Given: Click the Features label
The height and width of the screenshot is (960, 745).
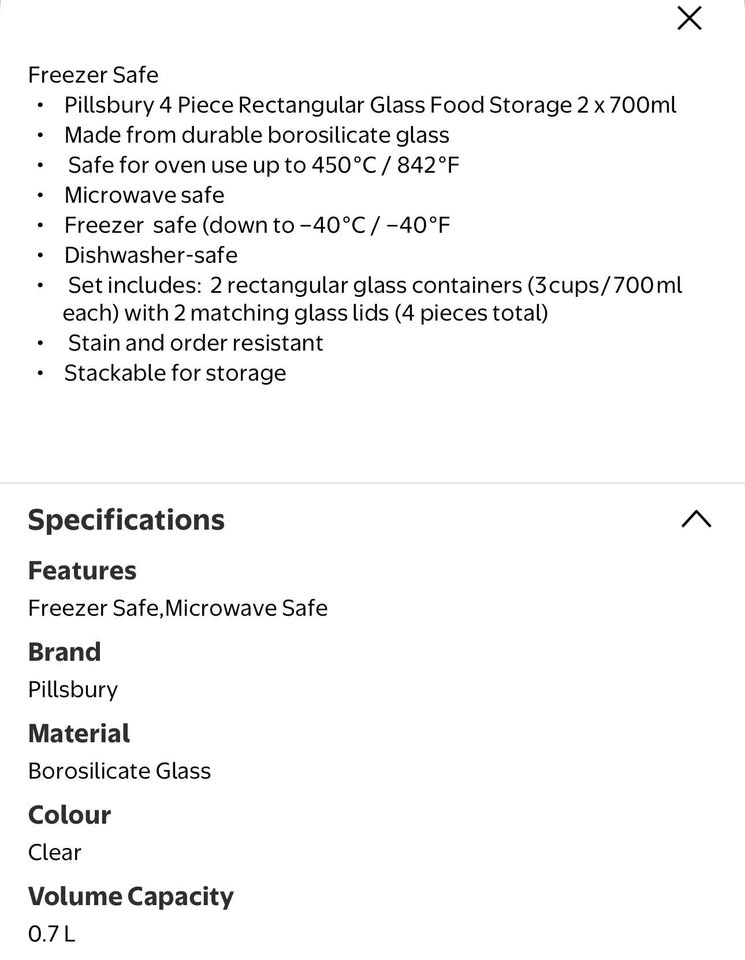Looking at the screenshot, I should pyautogui.click(x=82, y=571).
